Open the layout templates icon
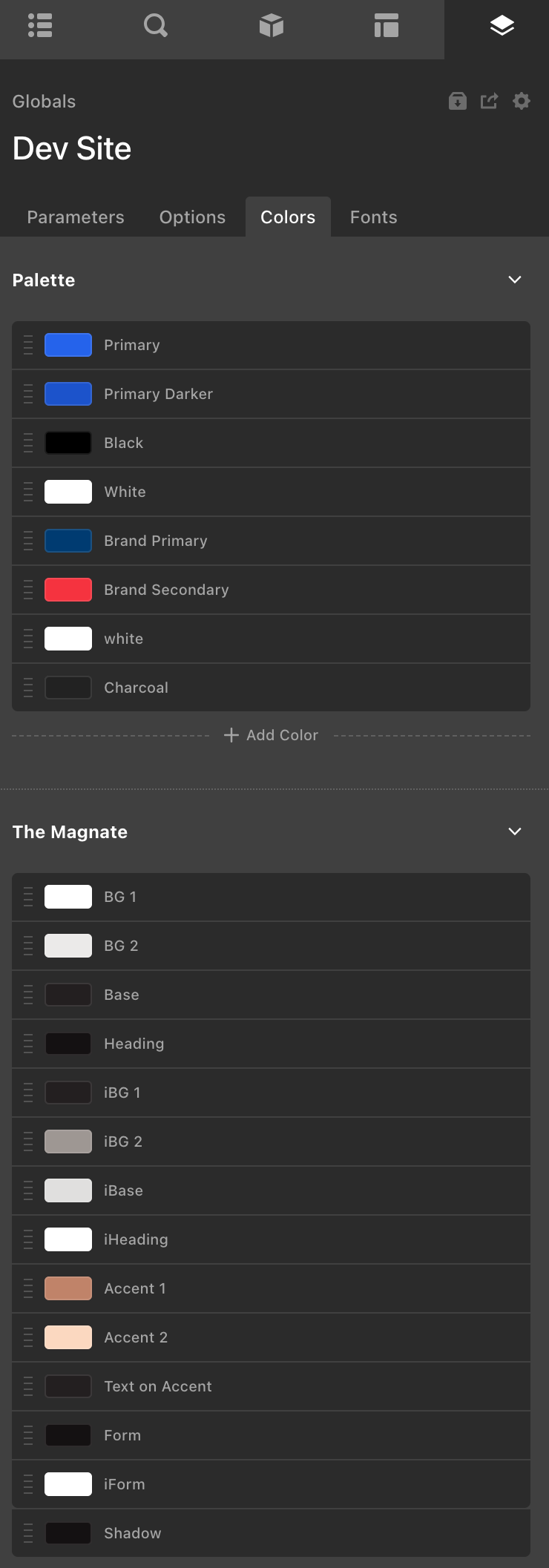Image resolution: width=549 pixels, height=1568 pixels. pyautogui.click(x=387, y=26)
